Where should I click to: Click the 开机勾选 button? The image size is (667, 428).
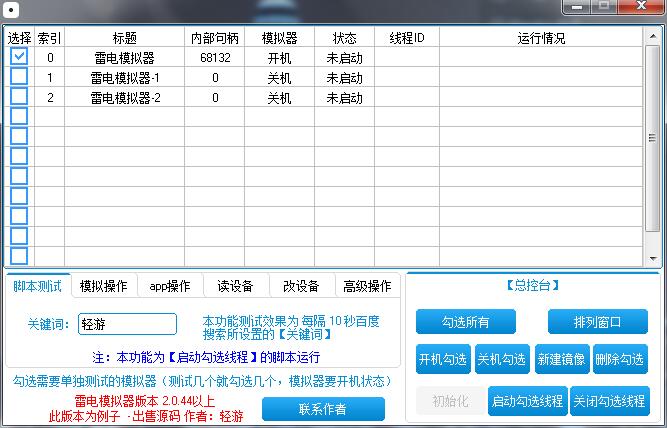point(443,359)
